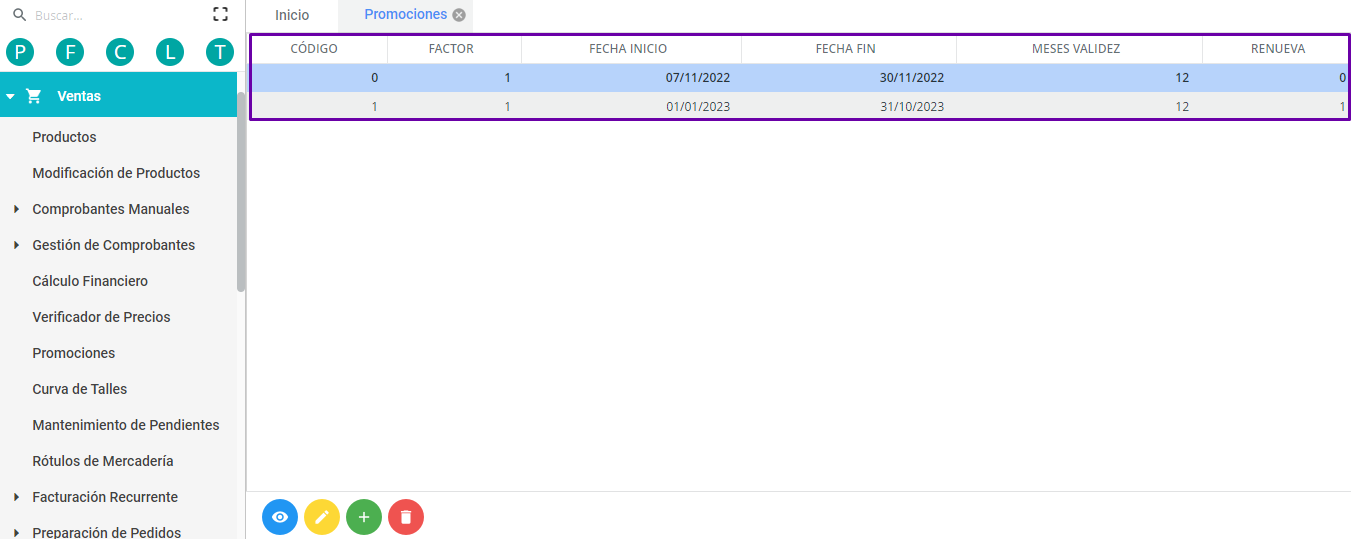Sort by CÓDIGO column header

pos(314,48)
